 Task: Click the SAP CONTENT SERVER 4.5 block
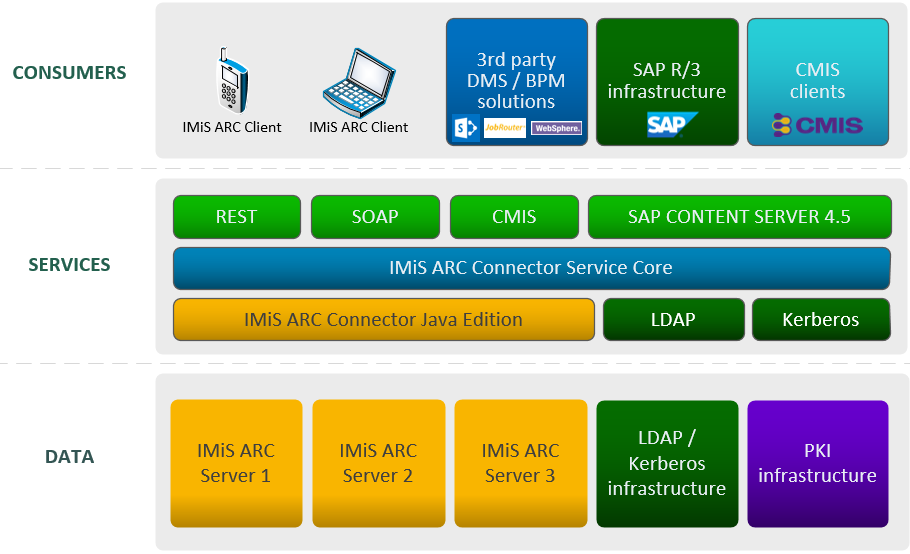(739, 217)
